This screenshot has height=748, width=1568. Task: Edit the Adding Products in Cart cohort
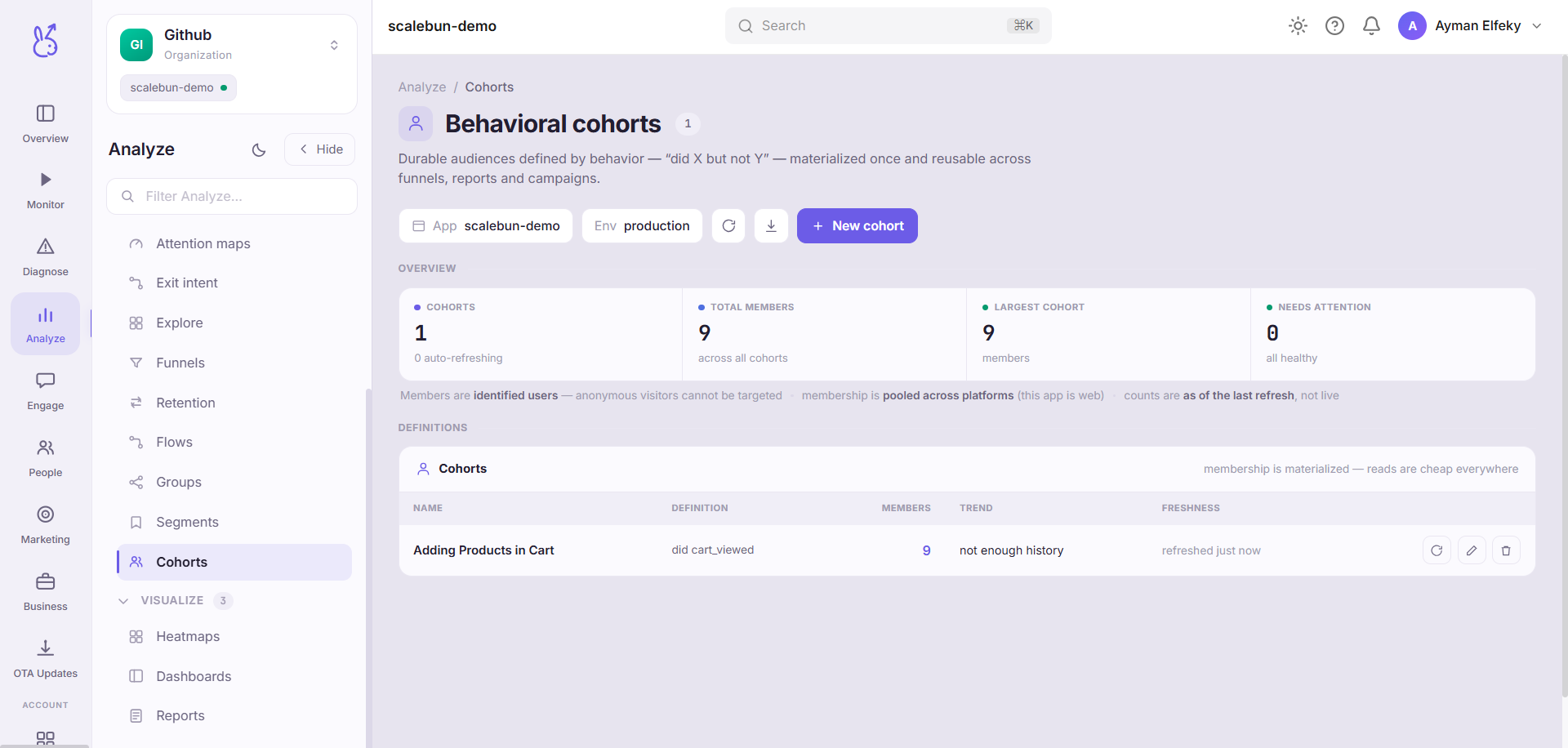(x=1472, y=550)
